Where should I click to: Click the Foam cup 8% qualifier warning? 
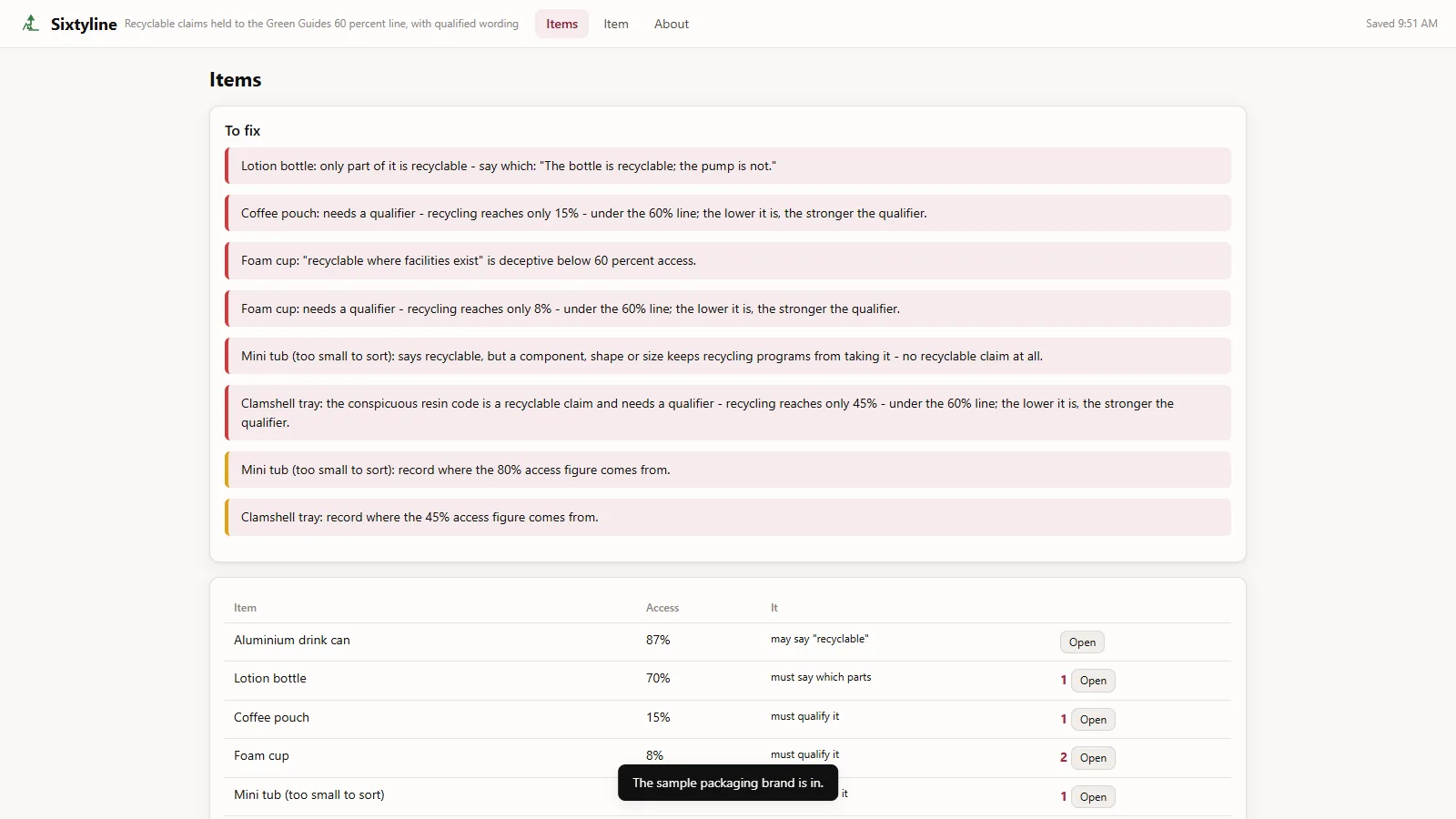728,308
